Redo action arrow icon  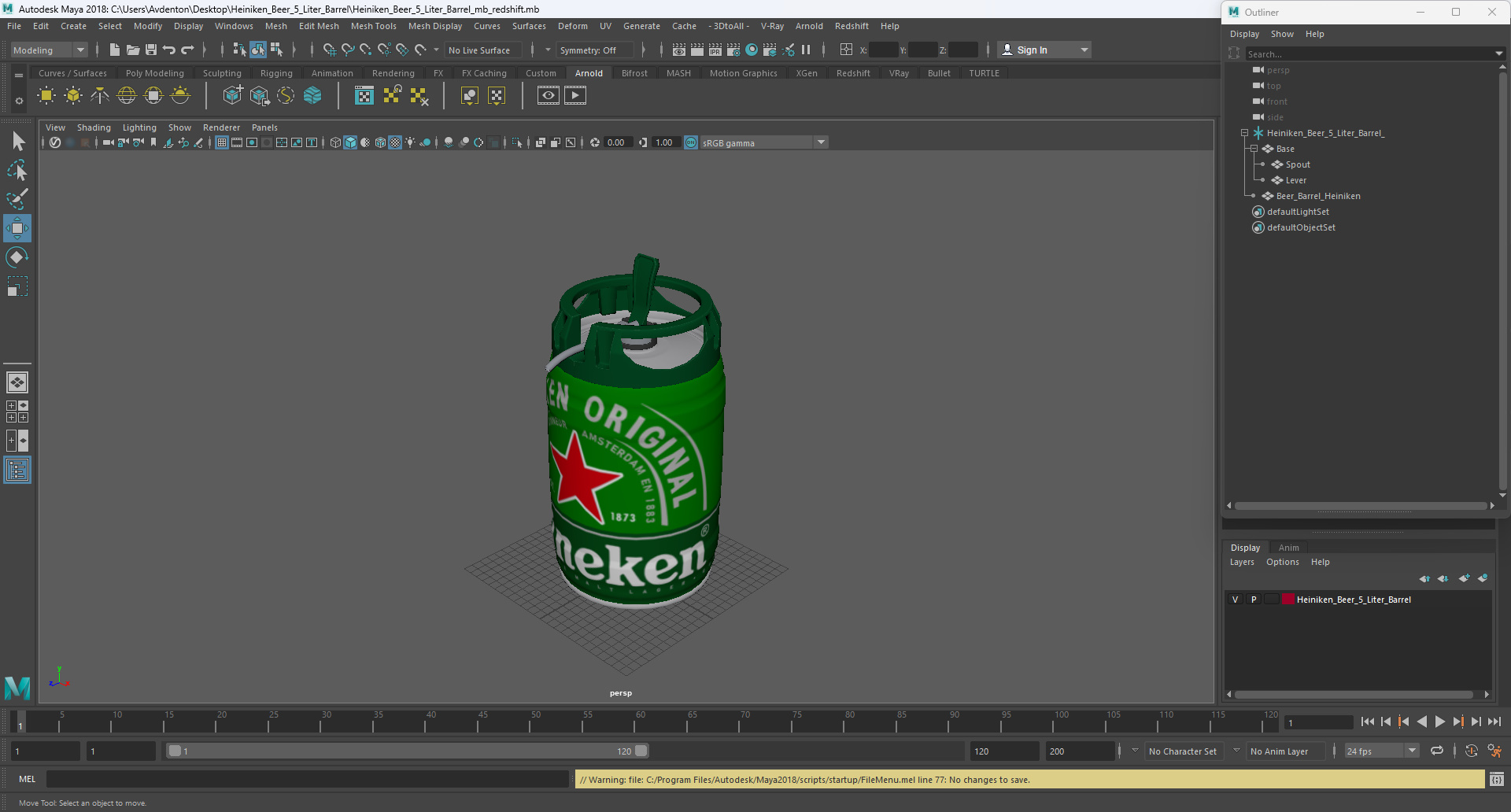point(187,50)
